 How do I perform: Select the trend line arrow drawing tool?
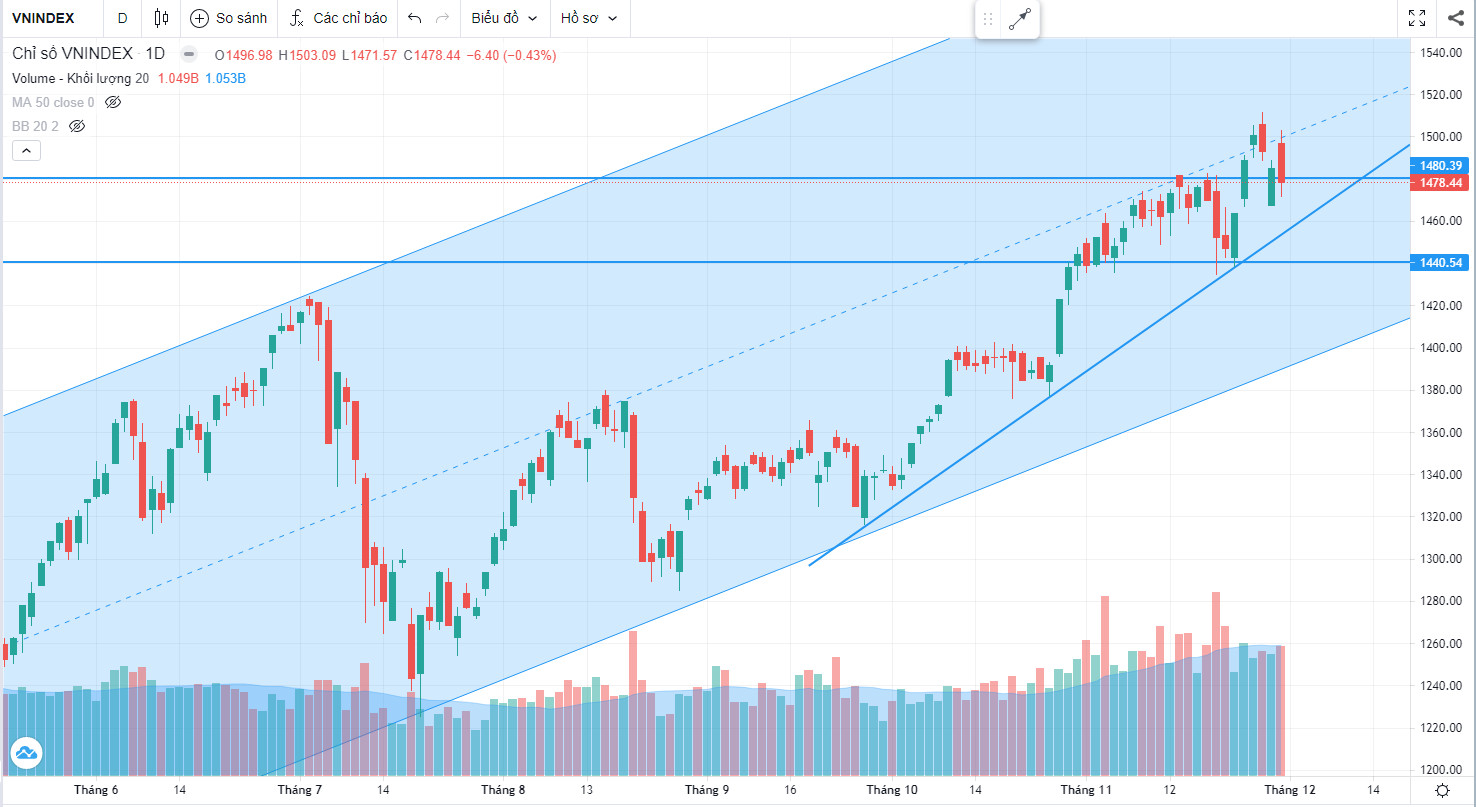click(x=1019, y=19)
